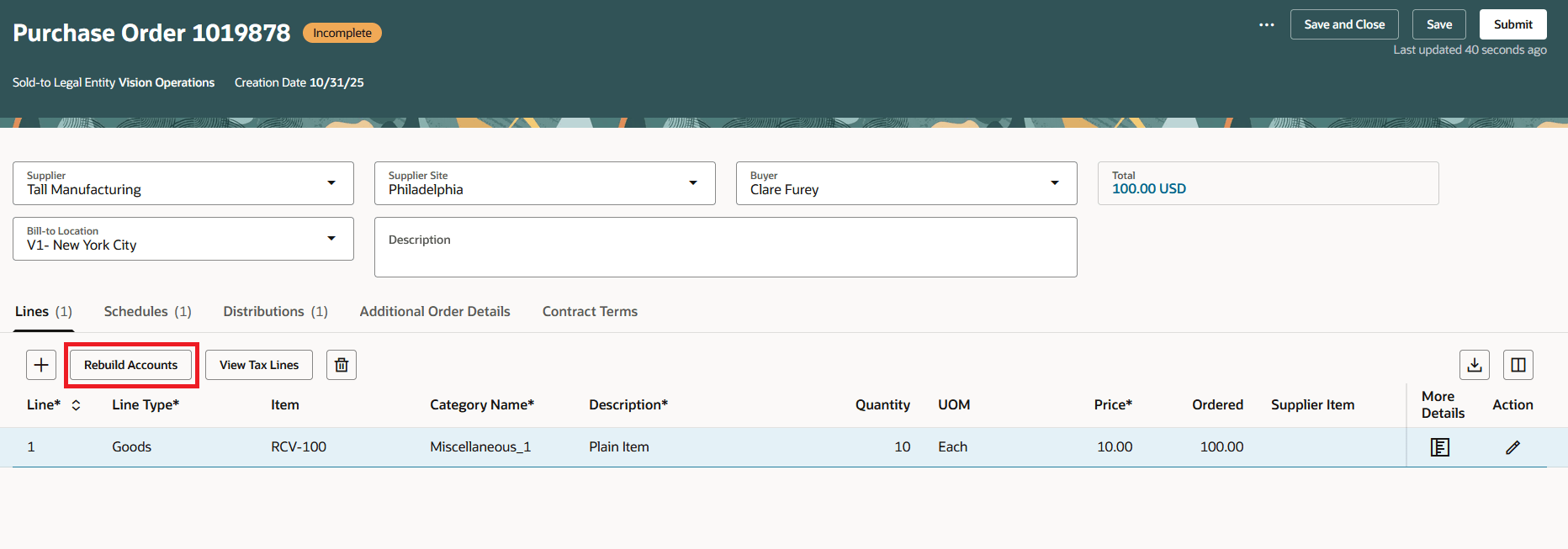Screen dimensions: 1568x549
Task: Select the ordered amount cell 100.00
Action: [x=1221, y=447]
